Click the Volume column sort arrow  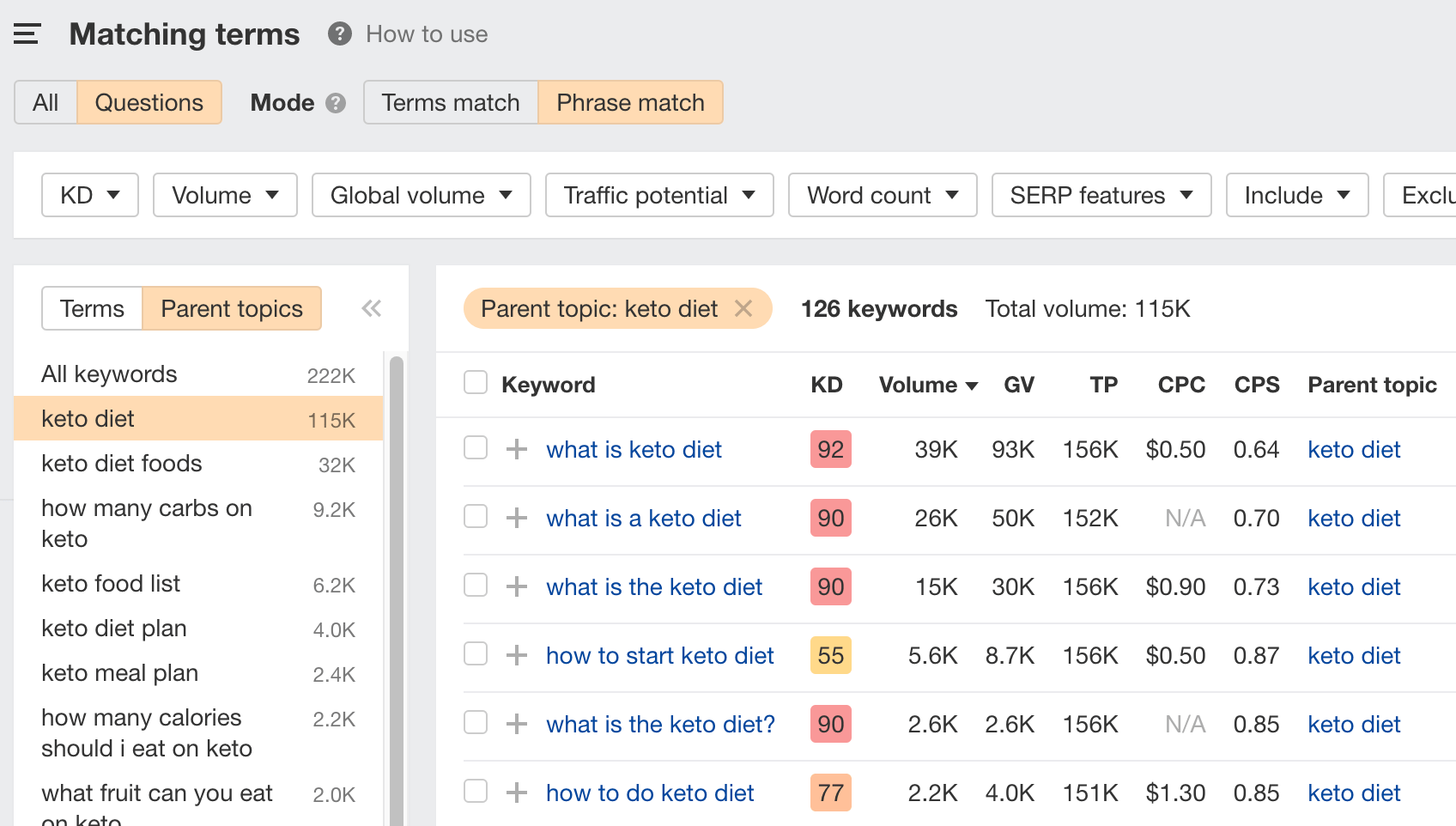[971, 386]
